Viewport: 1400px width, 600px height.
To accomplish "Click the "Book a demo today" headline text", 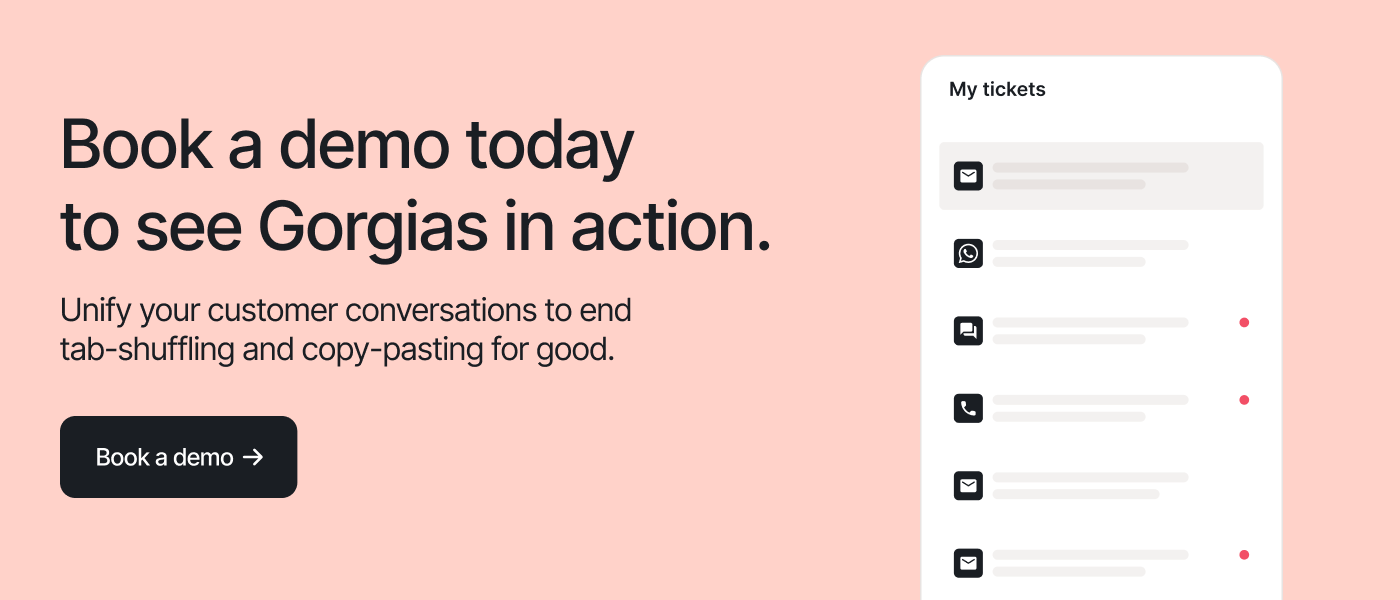I will pos(347,146).
